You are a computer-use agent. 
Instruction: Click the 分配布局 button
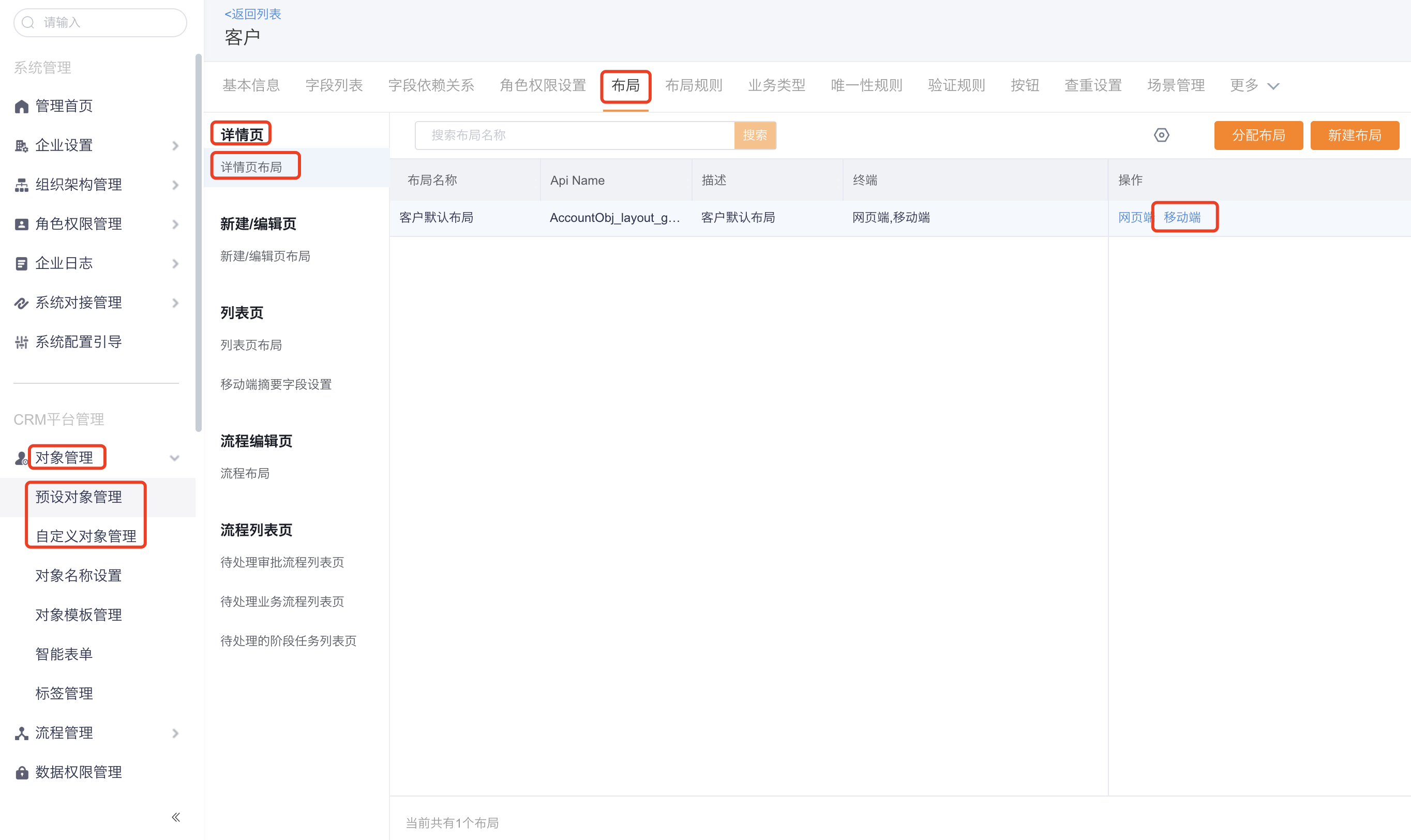coord(1258,136)
